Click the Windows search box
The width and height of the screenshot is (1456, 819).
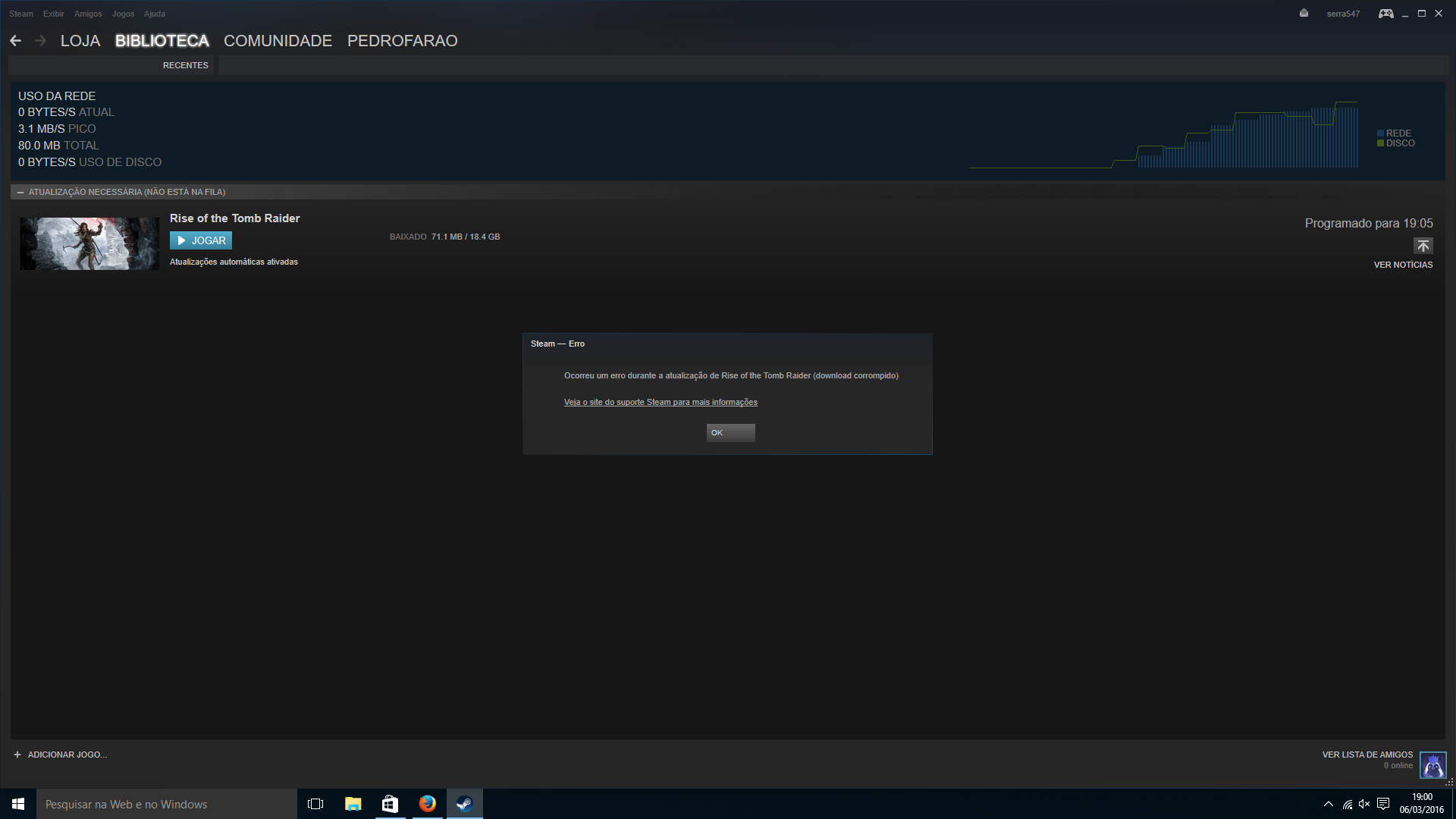click(167, 804)
